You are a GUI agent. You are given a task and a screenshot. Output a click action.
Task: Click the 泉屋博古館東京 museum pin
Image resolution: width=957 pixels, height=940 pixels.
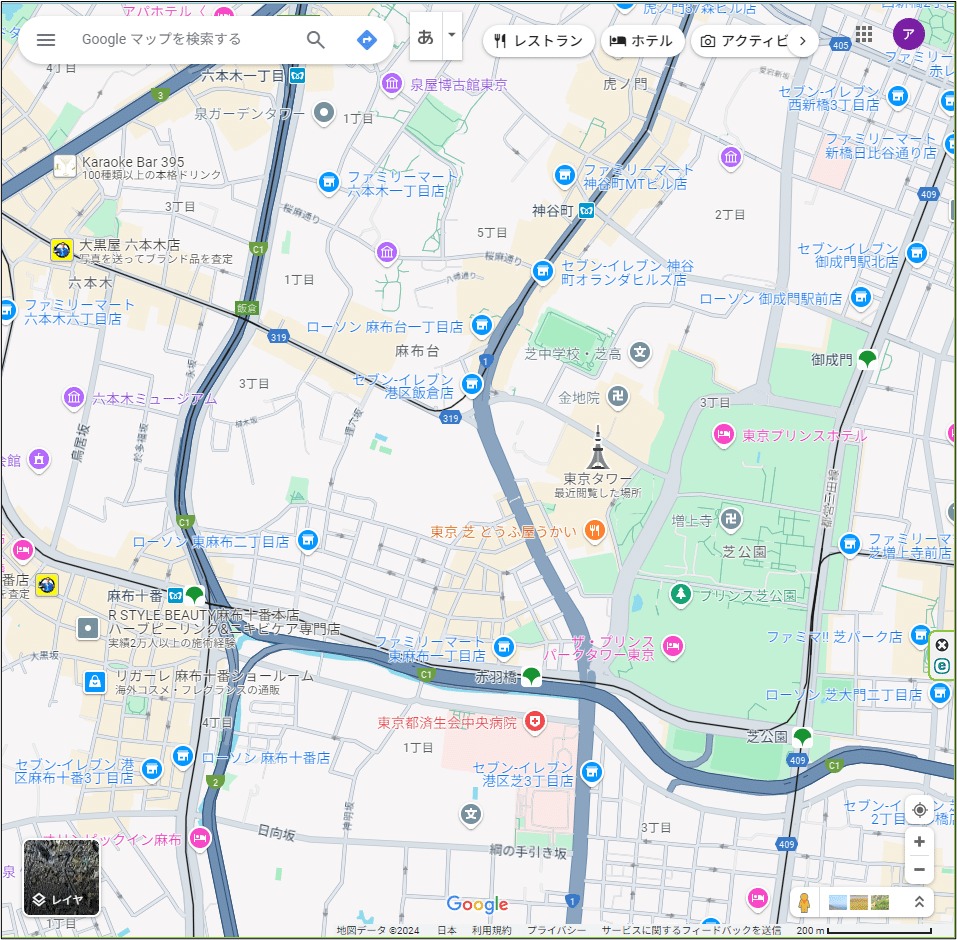pyautogui.click(x=392, y=84)
